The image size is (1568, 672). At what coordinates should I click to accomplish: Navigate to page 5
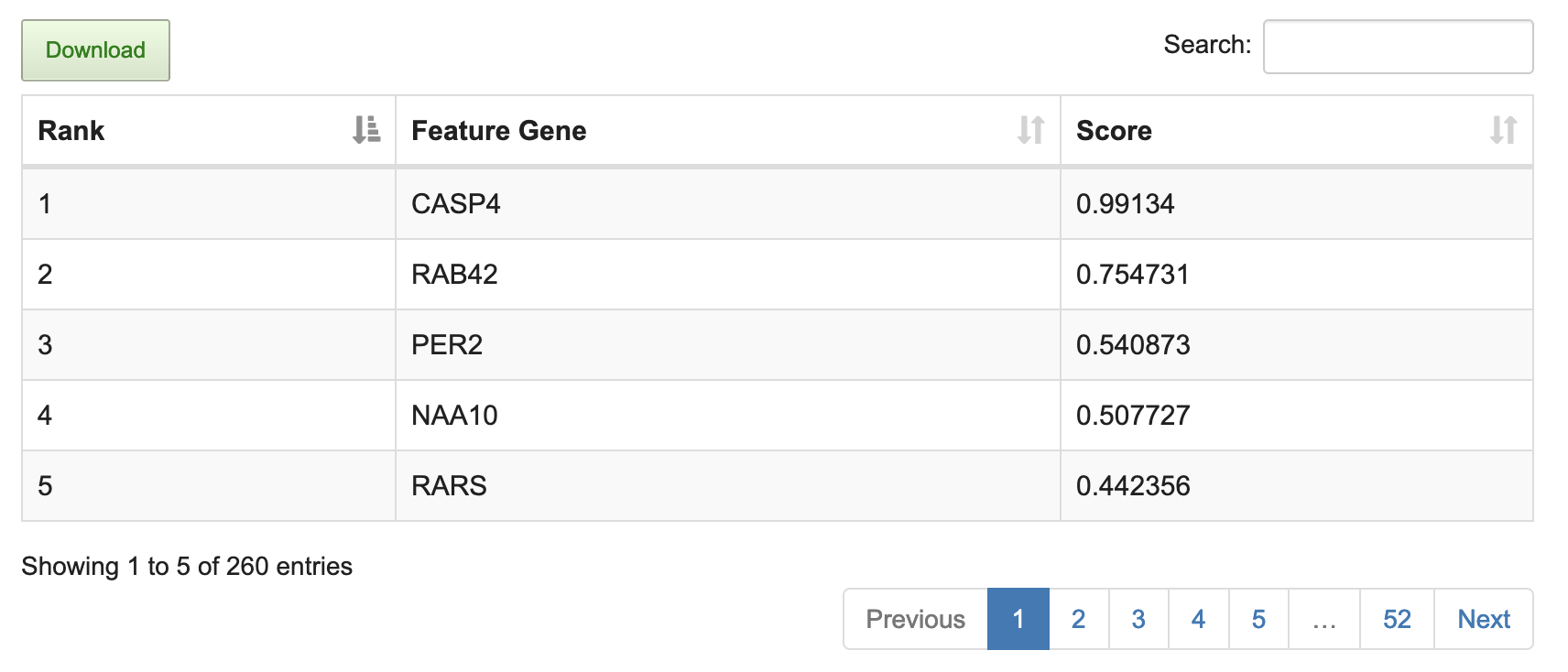[x=1258, y=619]
